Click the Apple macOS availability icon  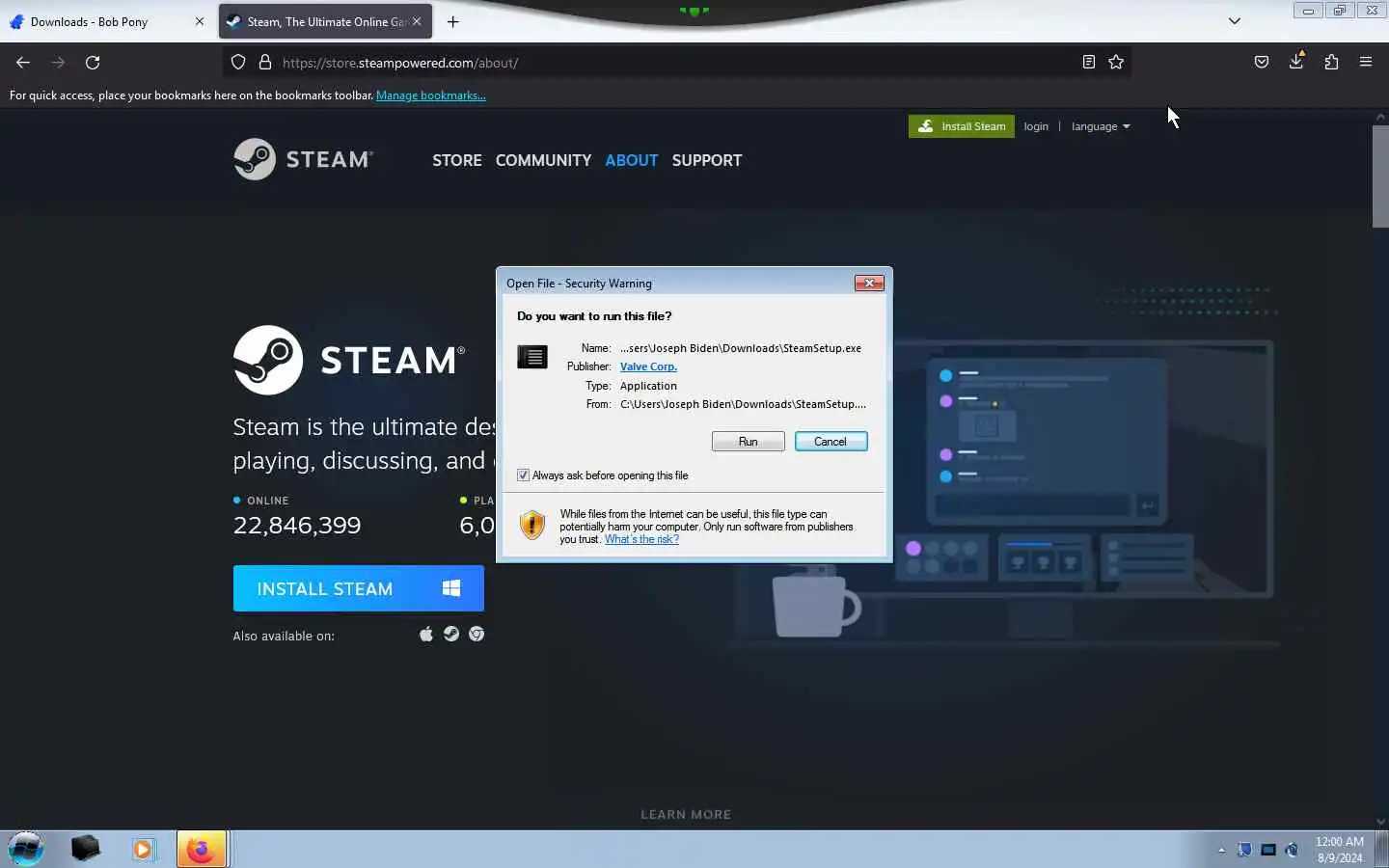coord(426,634)
